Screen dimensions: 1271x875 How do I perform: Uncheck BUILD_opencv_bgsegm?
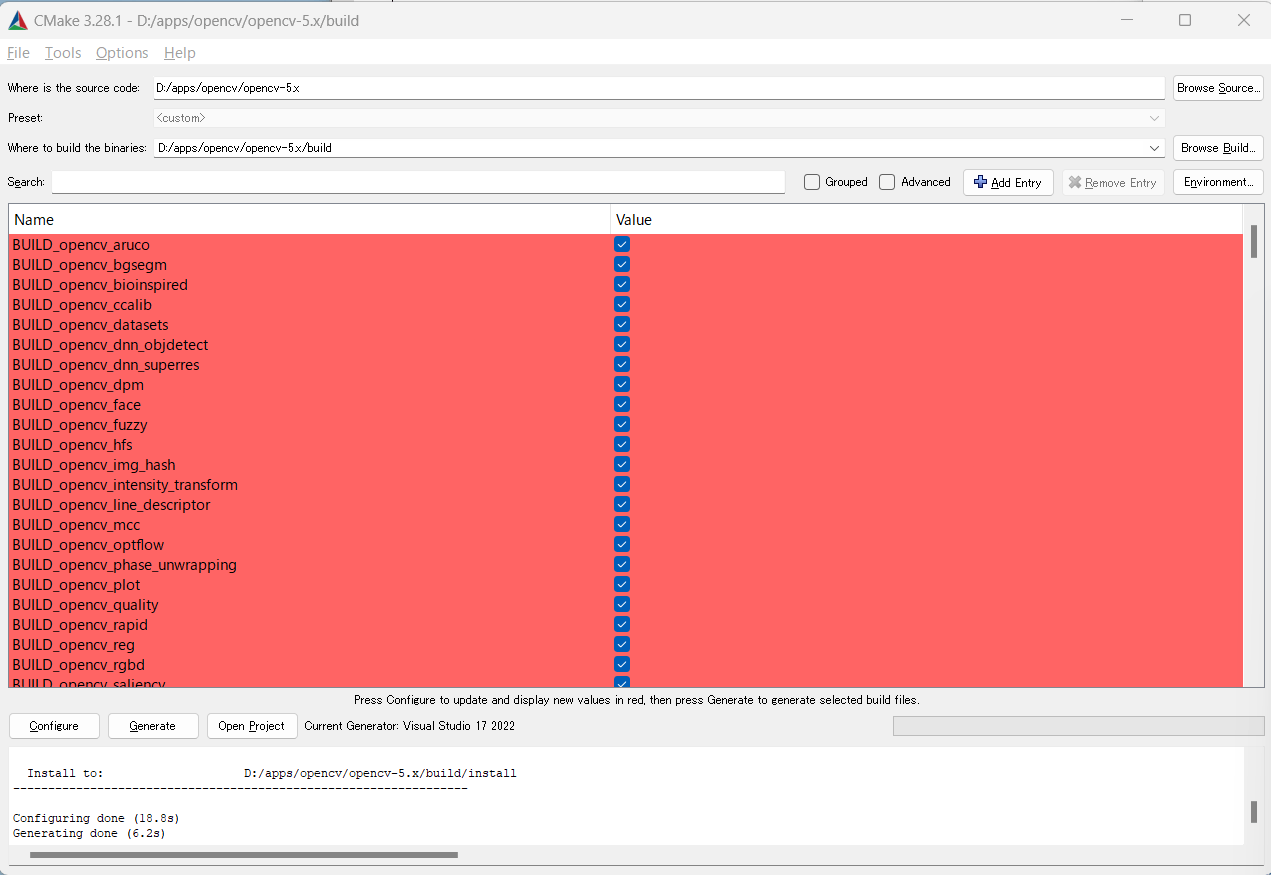(622, 264)
